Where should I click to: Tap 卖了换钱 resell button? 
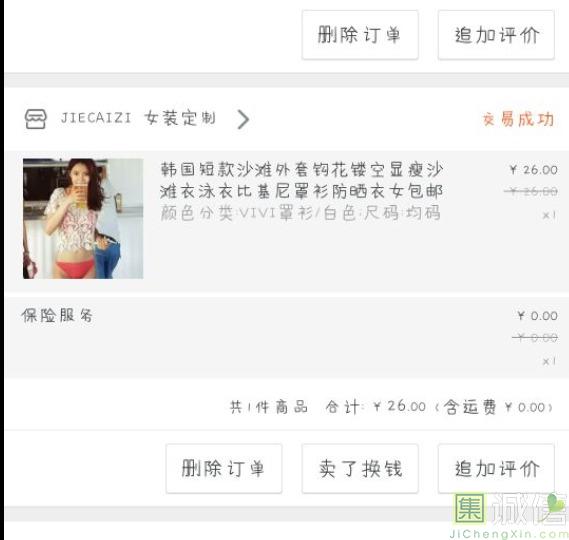point(360,468)
